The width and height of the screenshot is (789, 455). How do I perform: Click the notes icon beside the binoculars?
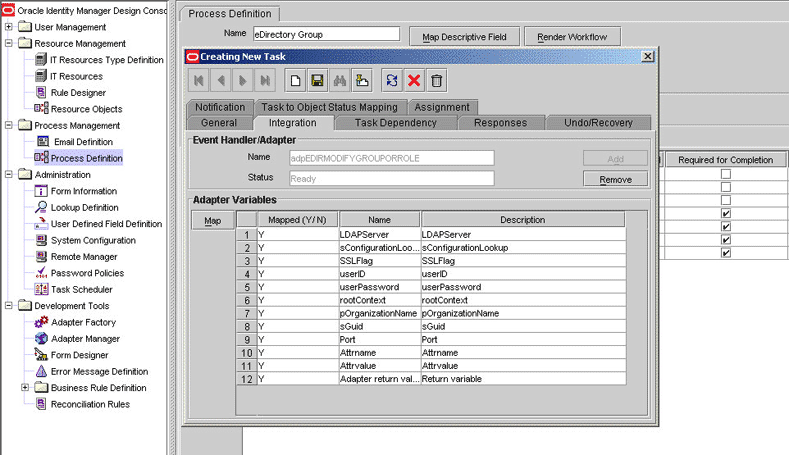coord(362,81)
